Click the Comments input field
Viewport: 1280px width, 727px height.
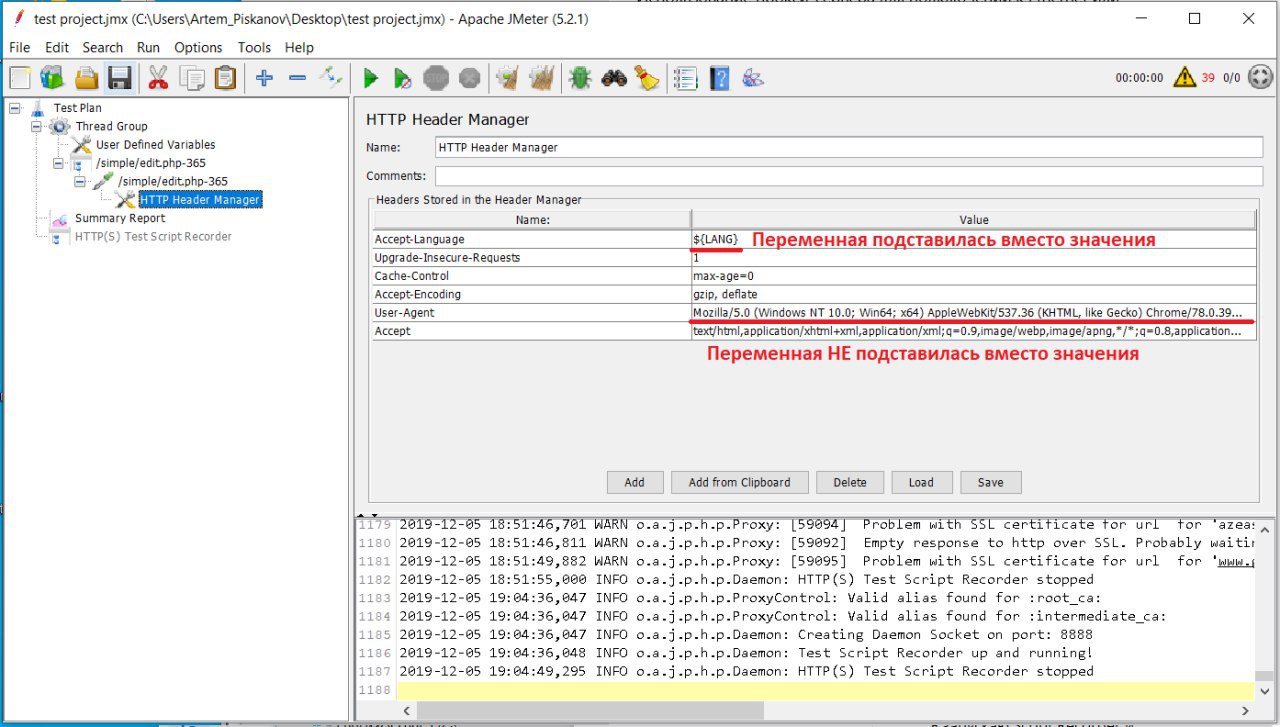pos(849,176)
